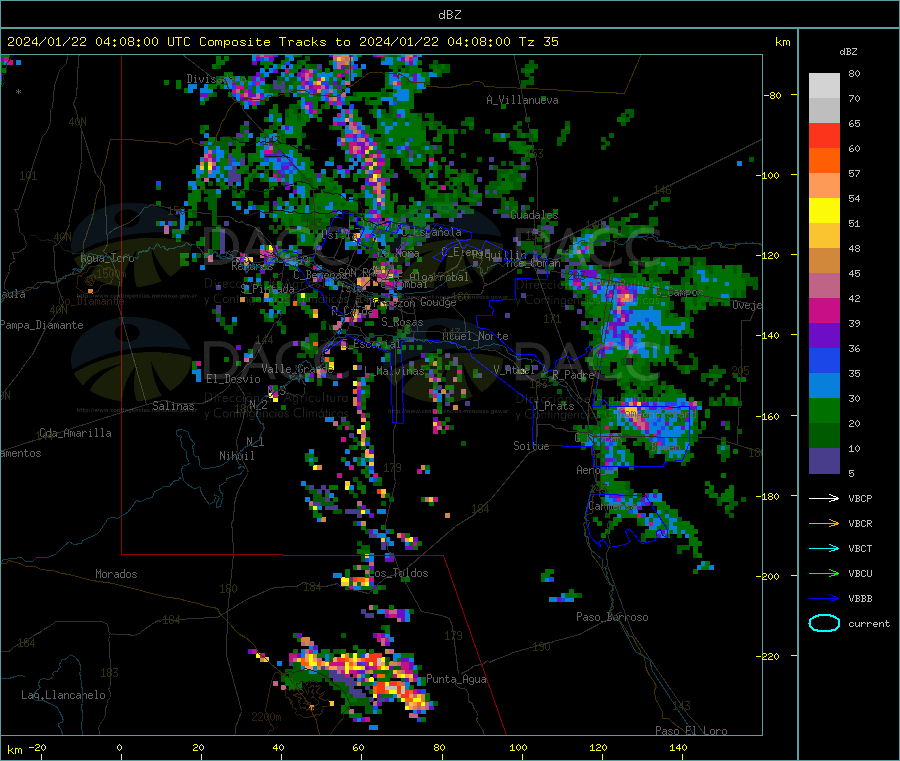
Task: Click the 'VBCU' legend label
Action: [860, 573]
